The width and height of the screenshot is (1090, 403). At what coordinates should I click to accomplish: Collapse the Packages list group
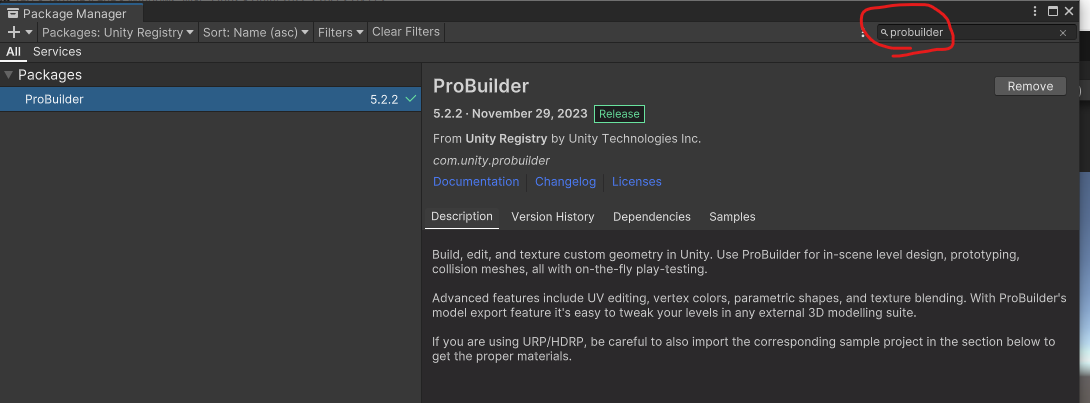(9, 75)
